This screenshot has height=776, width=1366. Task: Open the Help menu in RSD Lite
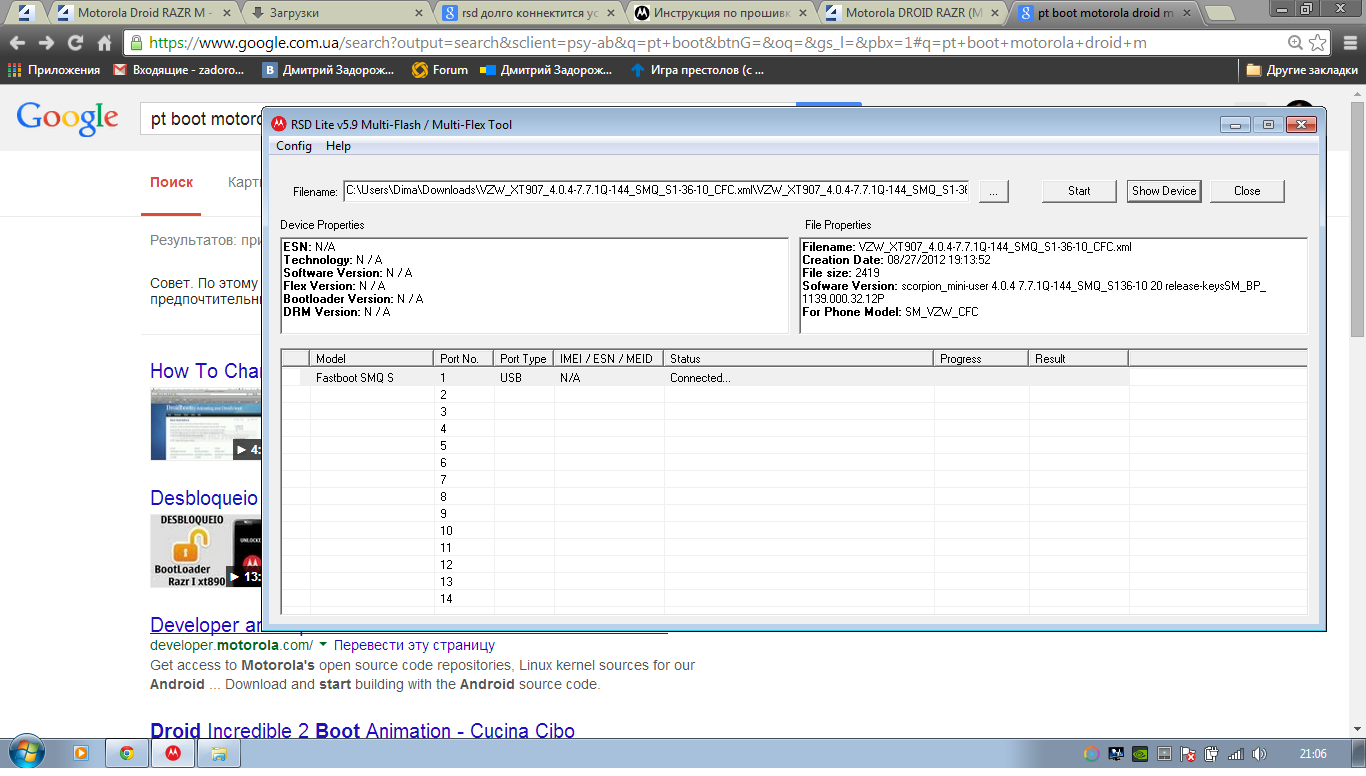coord(338,146)
